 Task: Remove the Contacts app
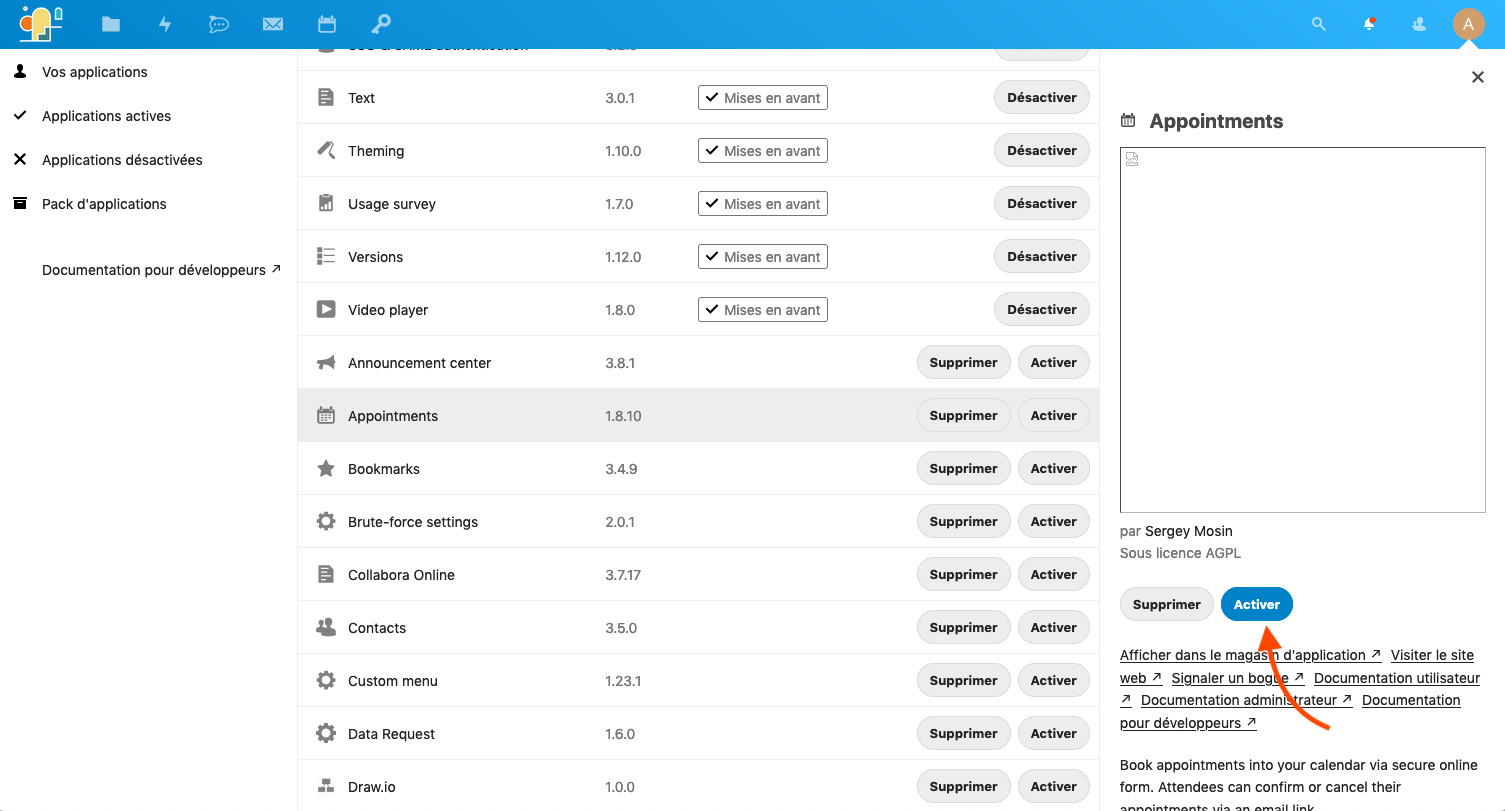click(964, 627)
